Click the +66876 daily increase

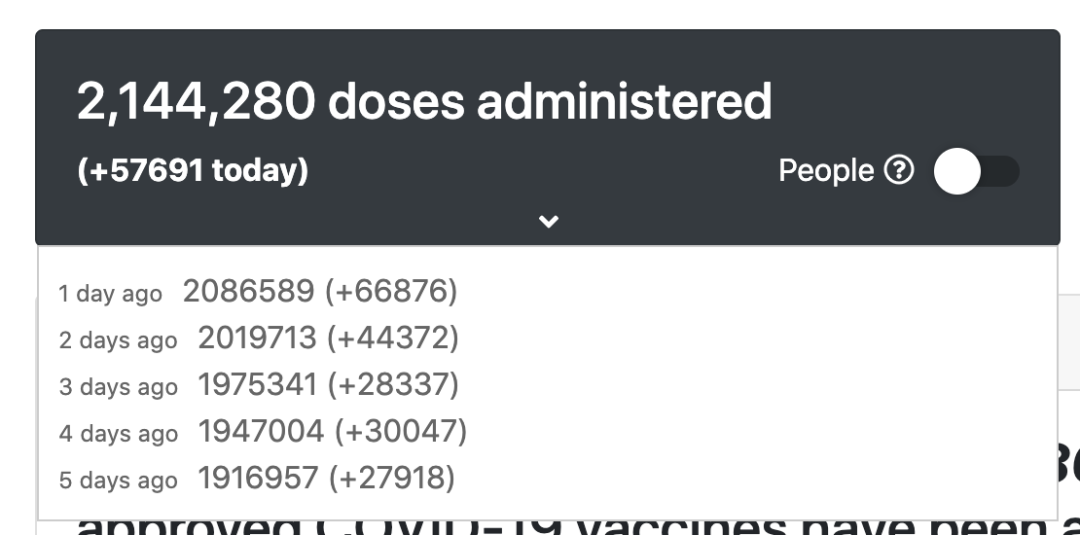391,291
